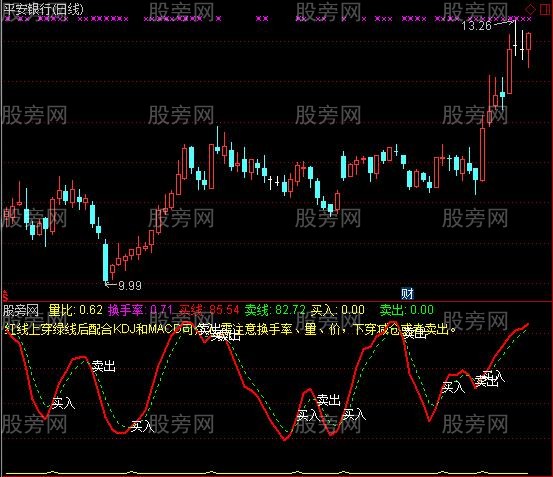Click the 9.99 low price label
This screenshot has height=477, width=553.
pos(129,286)
